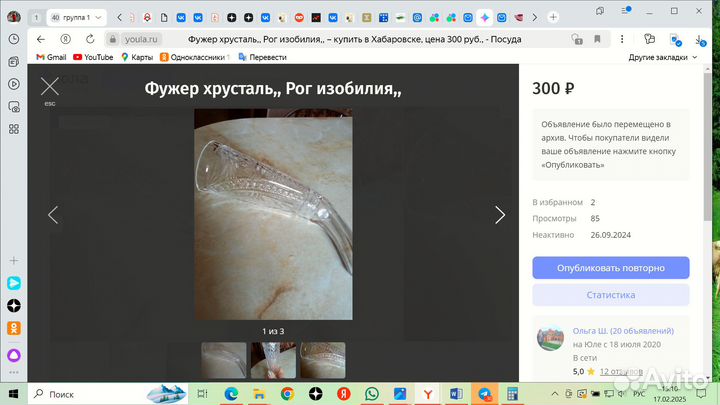Open the Windows Start menu
This screenshot has width=720, height=405.
pos(13,394)
